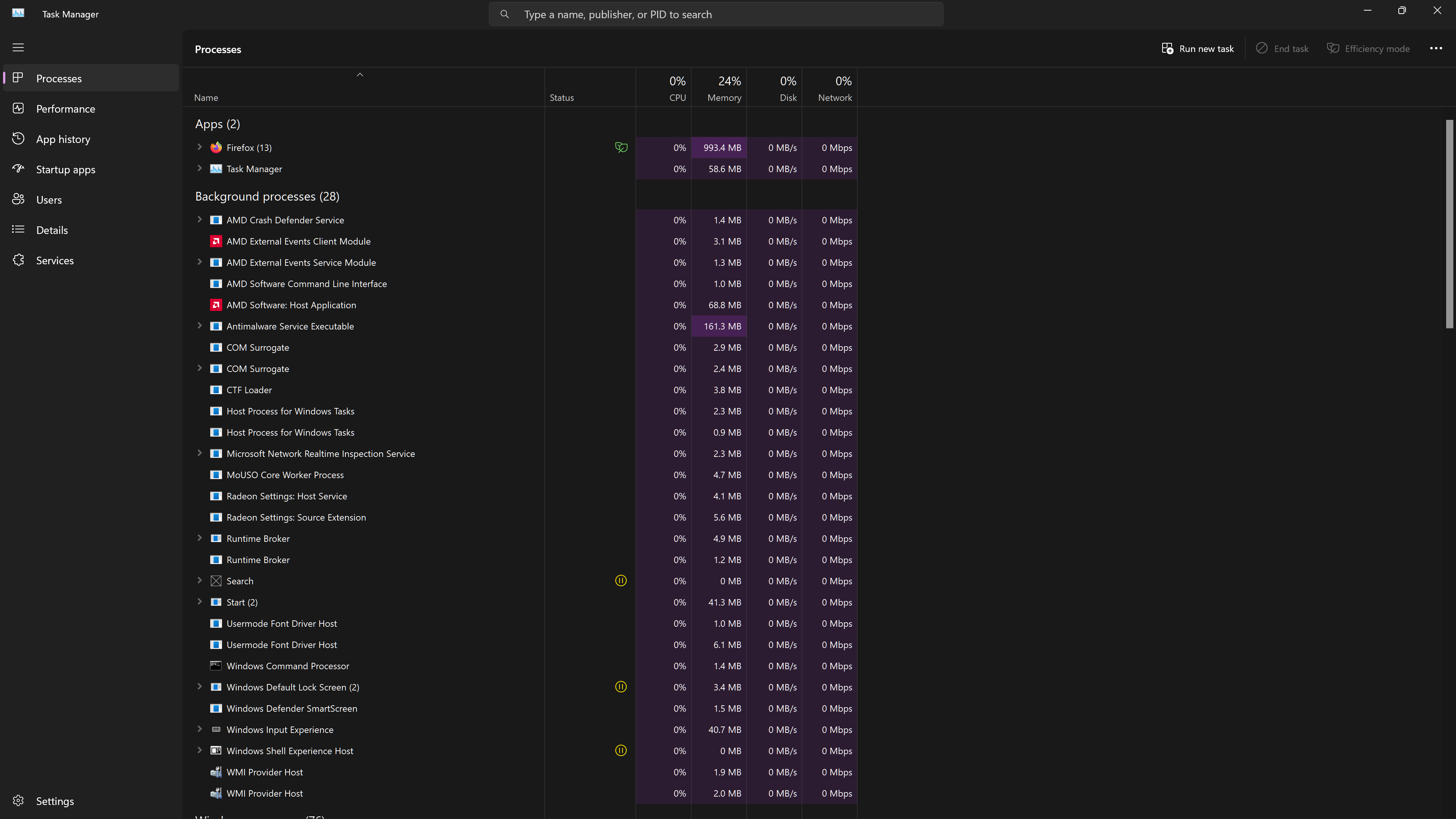Click the Firefox app icon in process list
This screenshot has height=819, width=1456.
point(216,147)
